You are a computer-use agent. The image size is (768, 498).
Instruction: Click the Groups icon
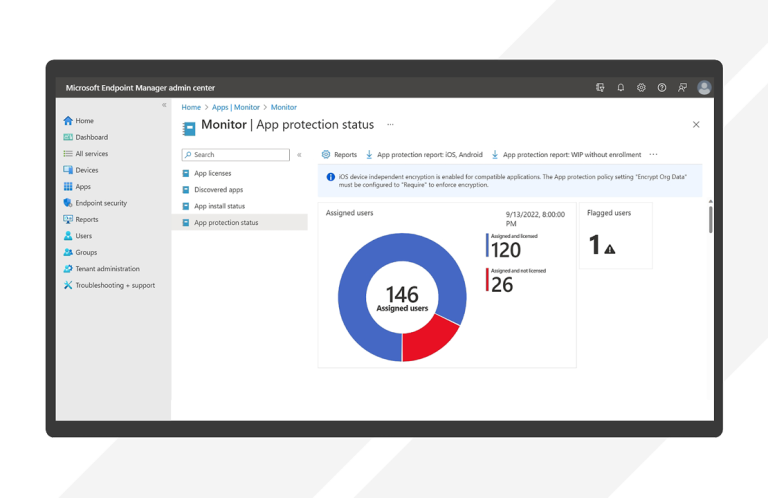pyautogui.click(x=68, y=252)
